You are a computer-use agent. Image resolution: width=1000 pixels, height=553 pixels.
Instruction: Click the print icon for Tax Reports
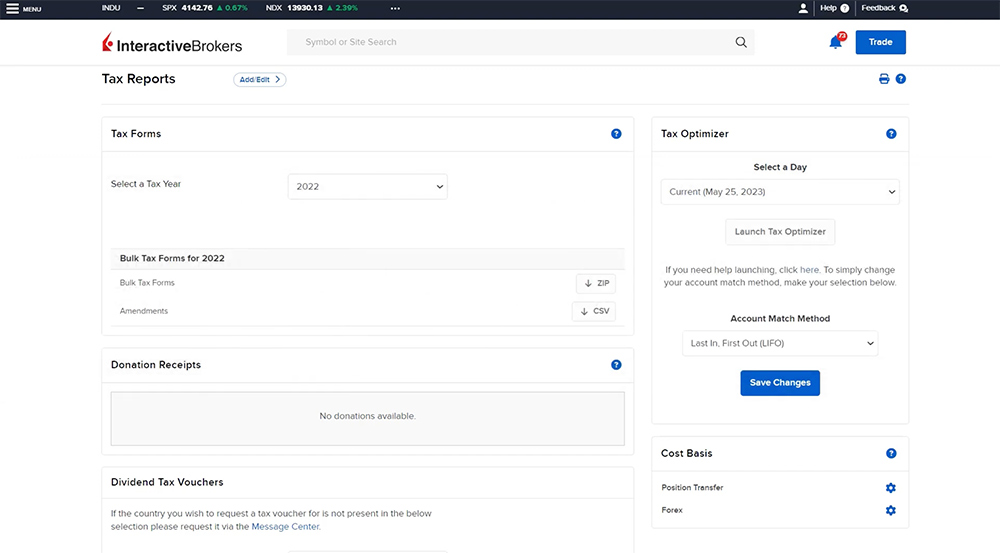884,79
